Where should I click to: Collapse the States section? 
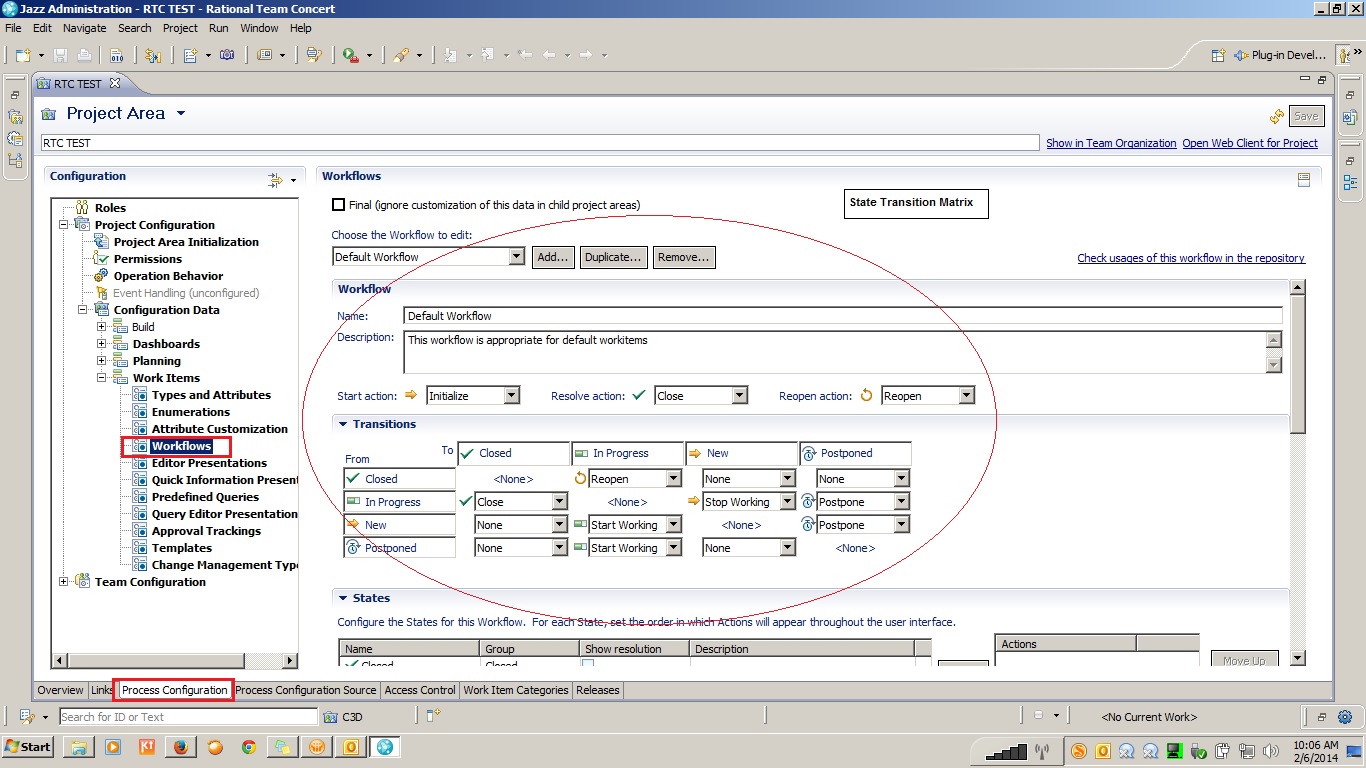[x=342, y=598]
